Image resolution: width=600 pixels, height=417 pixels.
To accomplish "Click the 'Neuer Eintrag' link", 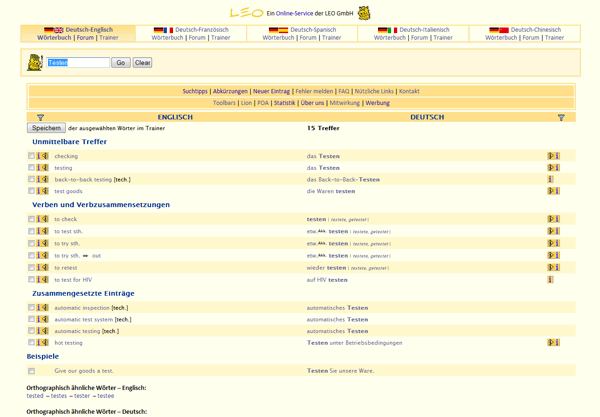I will [270, 91].
